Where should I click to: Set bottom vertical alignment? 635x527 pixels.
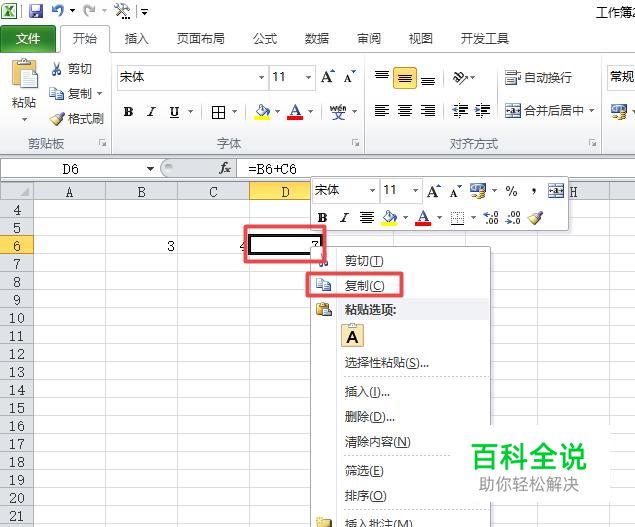(x=428, y=80)
